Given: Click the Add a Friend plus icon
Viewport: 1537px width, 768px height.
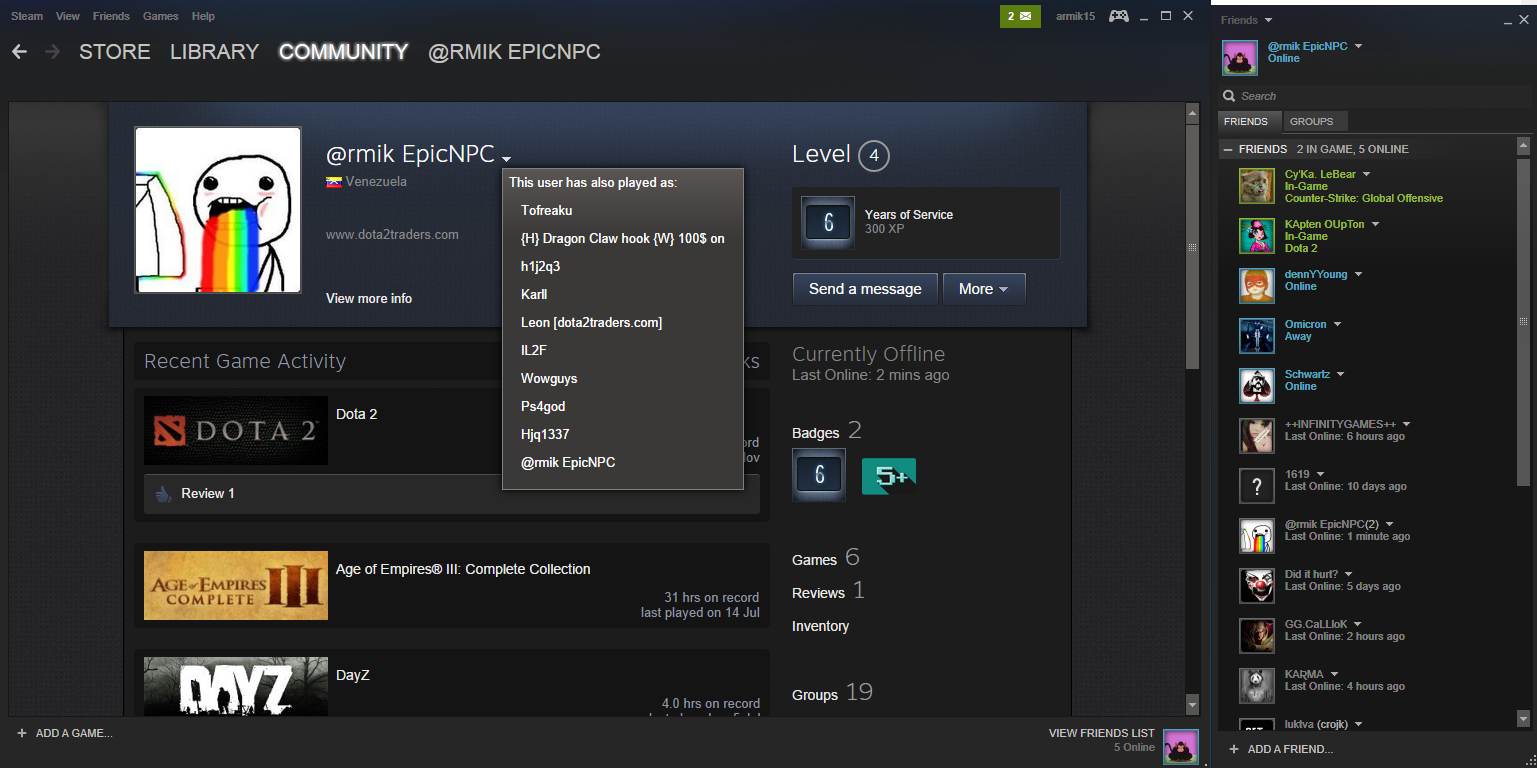Looking at the screenshot, I should [1233, 749].
